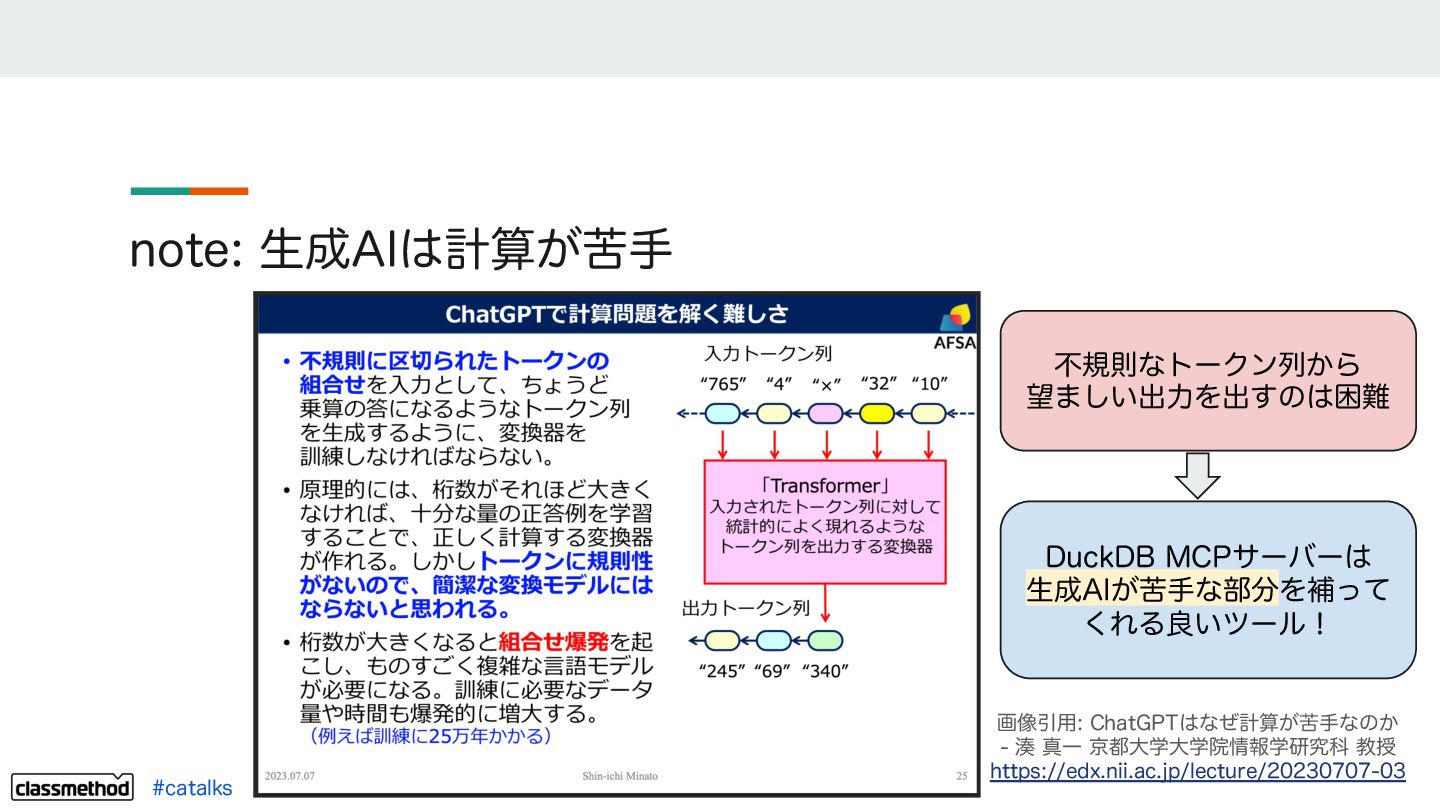This screenshot has width=1440, height=810.
Task: Click highlighted text '生成AIが苦手な部分'
Action: [x=1152, y=589]
